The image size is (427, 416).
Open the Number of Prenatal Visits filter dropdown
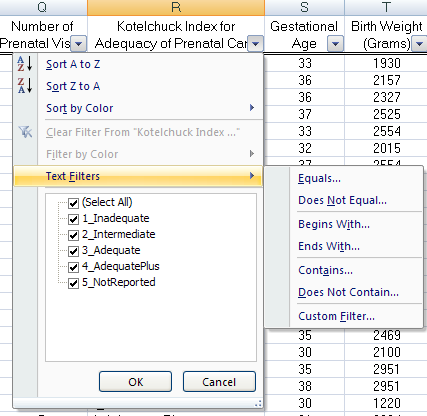click(x=79, y=44)
